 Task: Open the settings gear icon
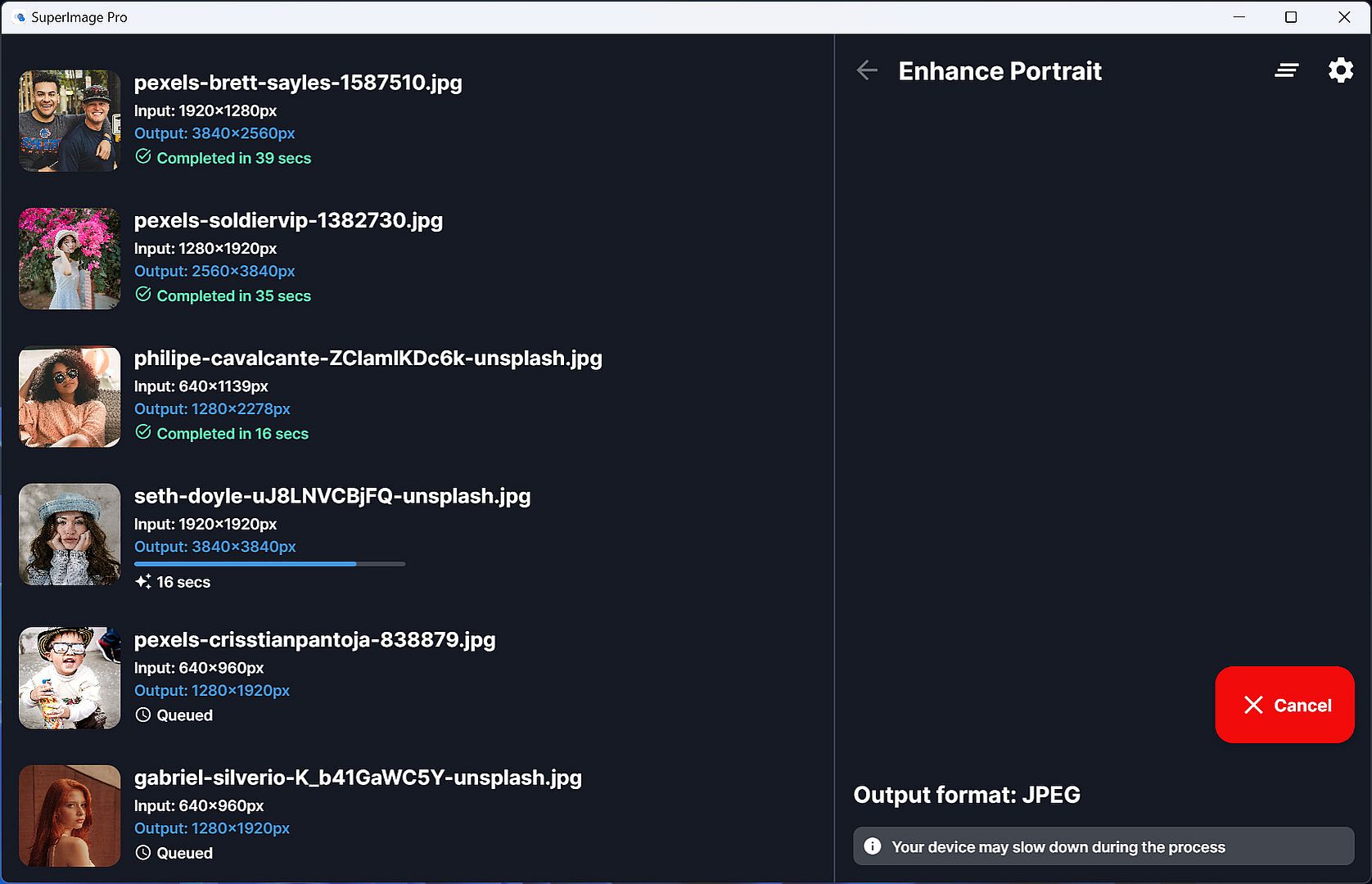coord(1340,70)
